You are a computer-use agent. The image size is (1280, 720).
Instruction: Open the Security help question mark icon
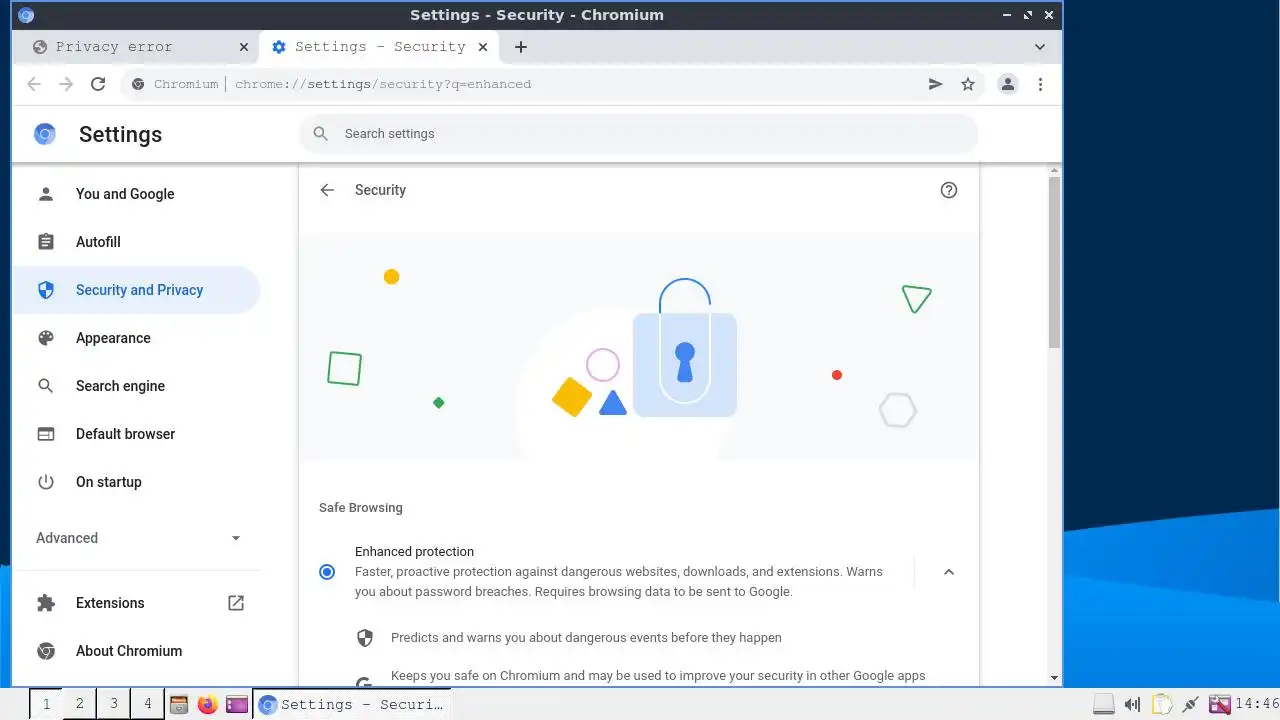[x=949, y=190]
